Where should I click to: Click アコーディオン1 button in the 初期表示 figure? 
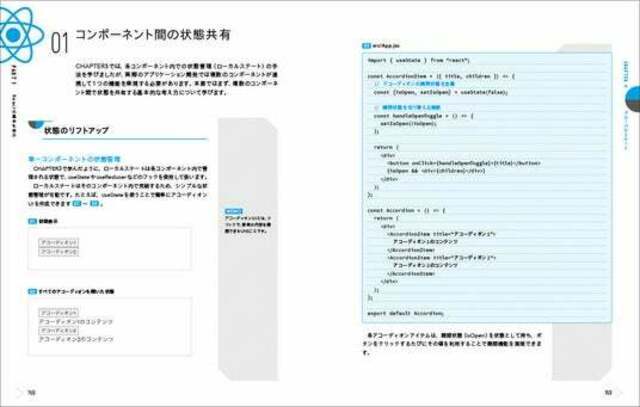(59, 242)
